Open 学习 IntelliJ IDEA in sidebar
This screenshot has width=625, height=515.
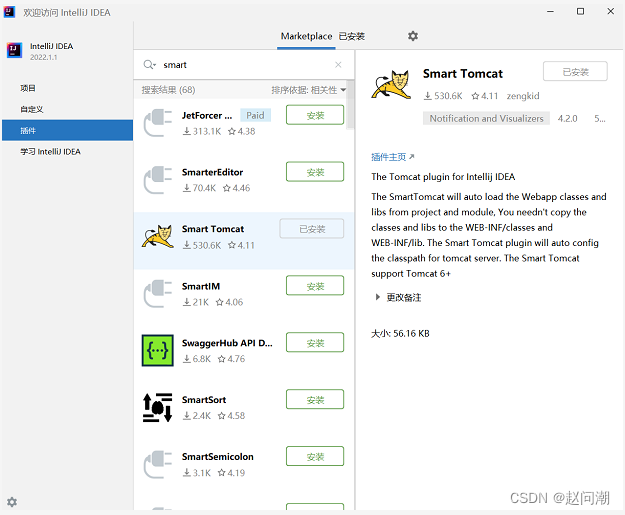pyautogui.click(x=50, y=152)
